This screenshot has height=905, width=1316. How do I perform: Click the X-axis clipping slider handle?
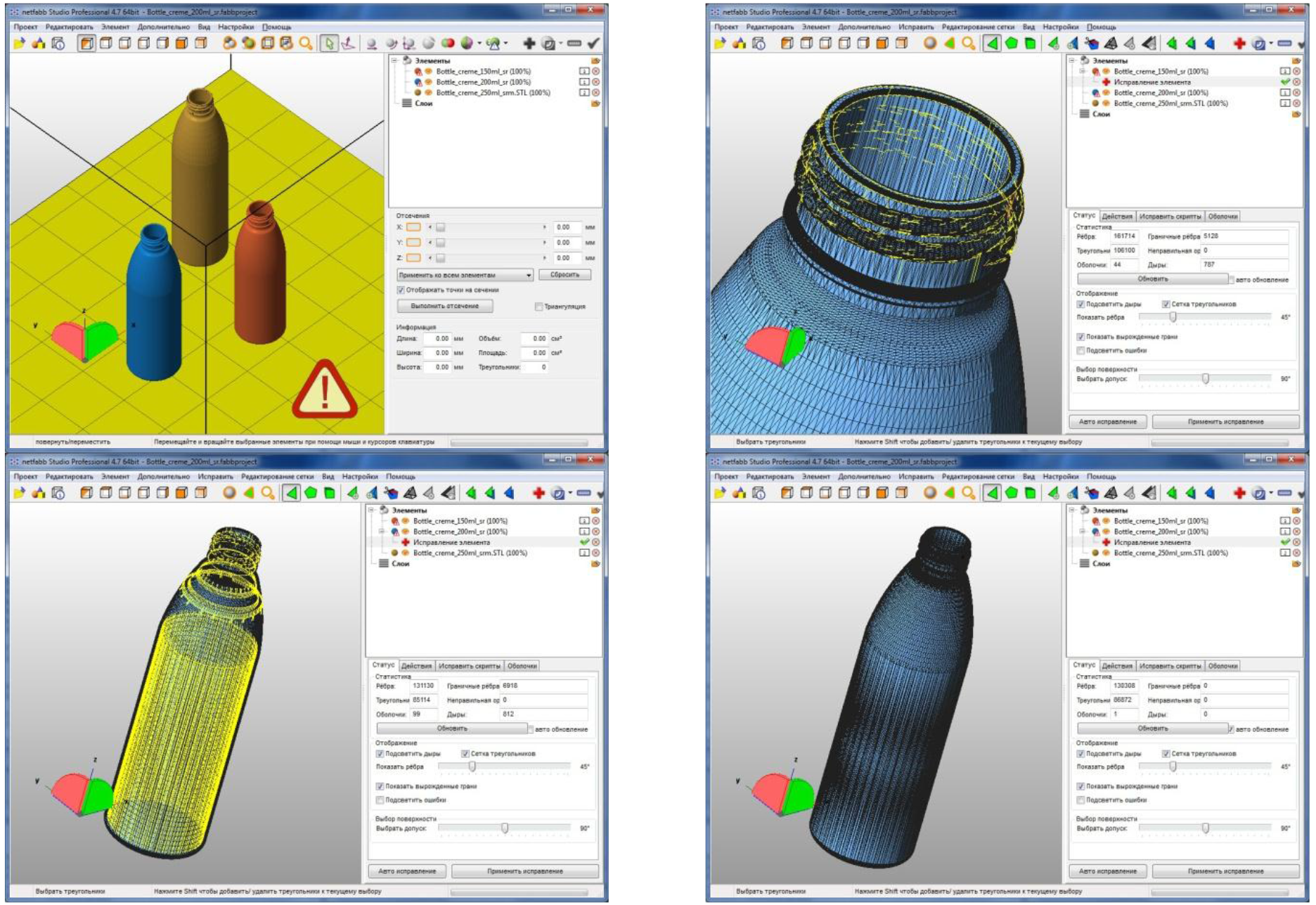pos(440,227)
